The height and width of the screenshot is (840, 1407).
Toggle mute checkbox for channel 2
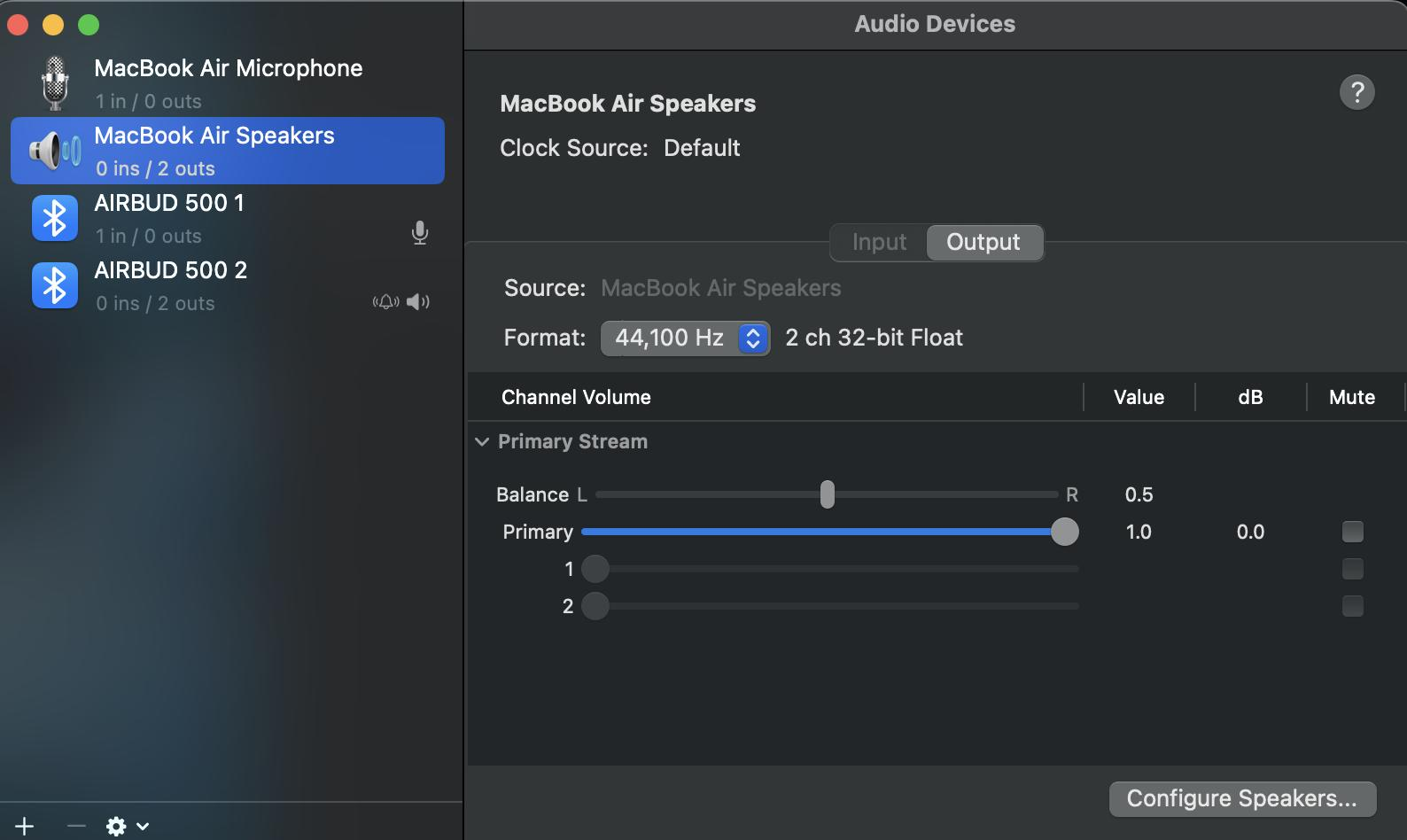(x=1352, y=606)
